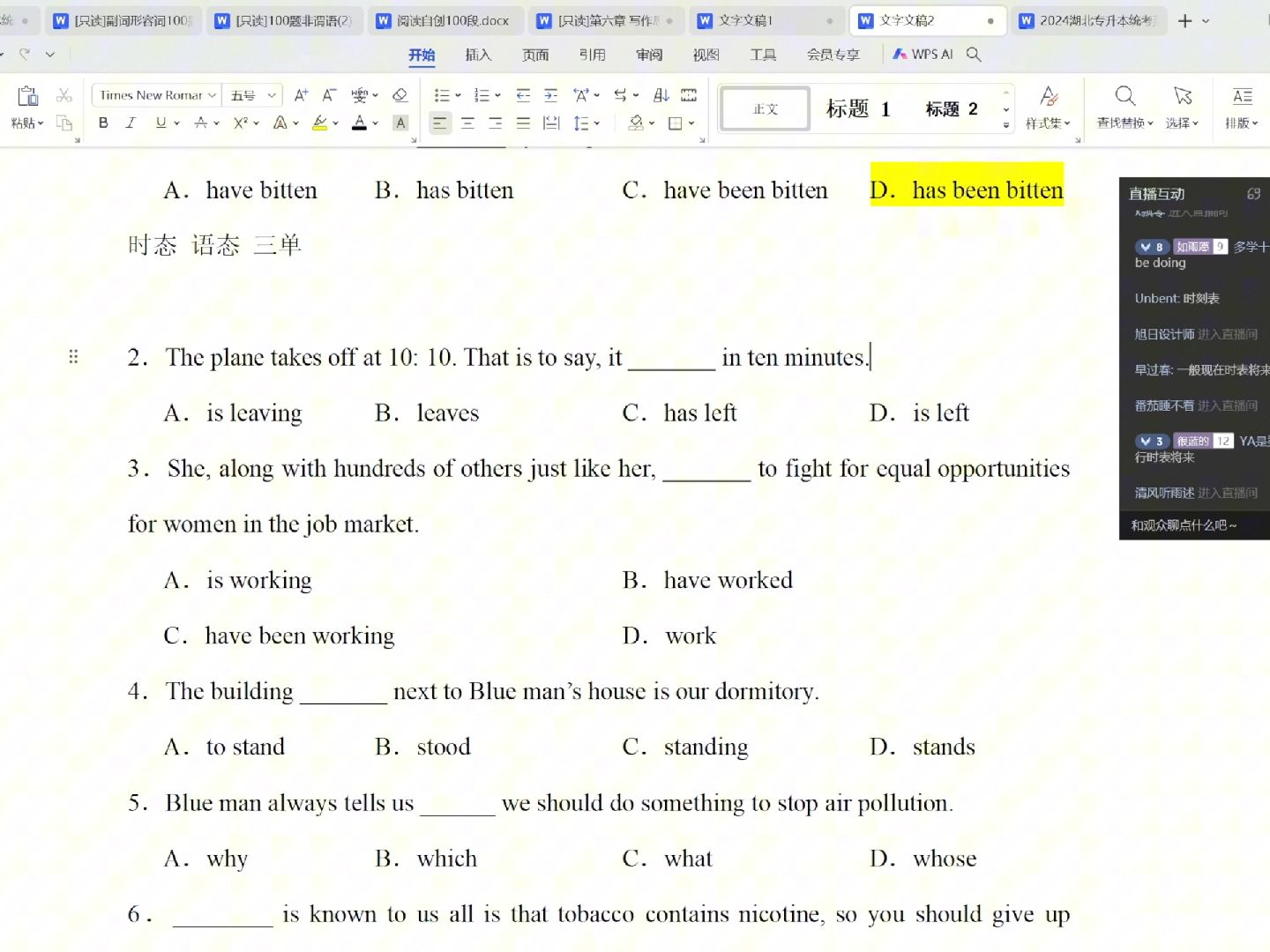Increase paragraph indent

click(550, 95)
